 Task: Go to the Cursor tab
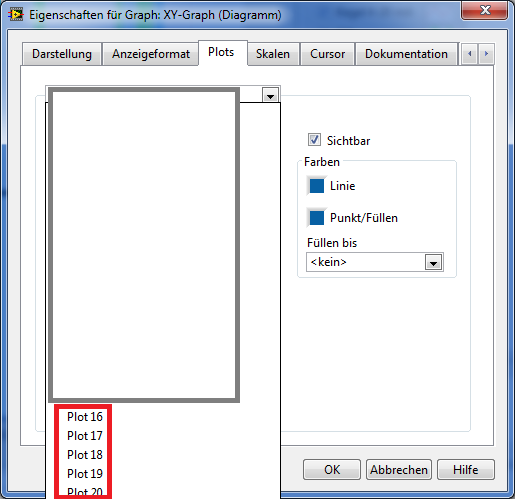point(327,54)
